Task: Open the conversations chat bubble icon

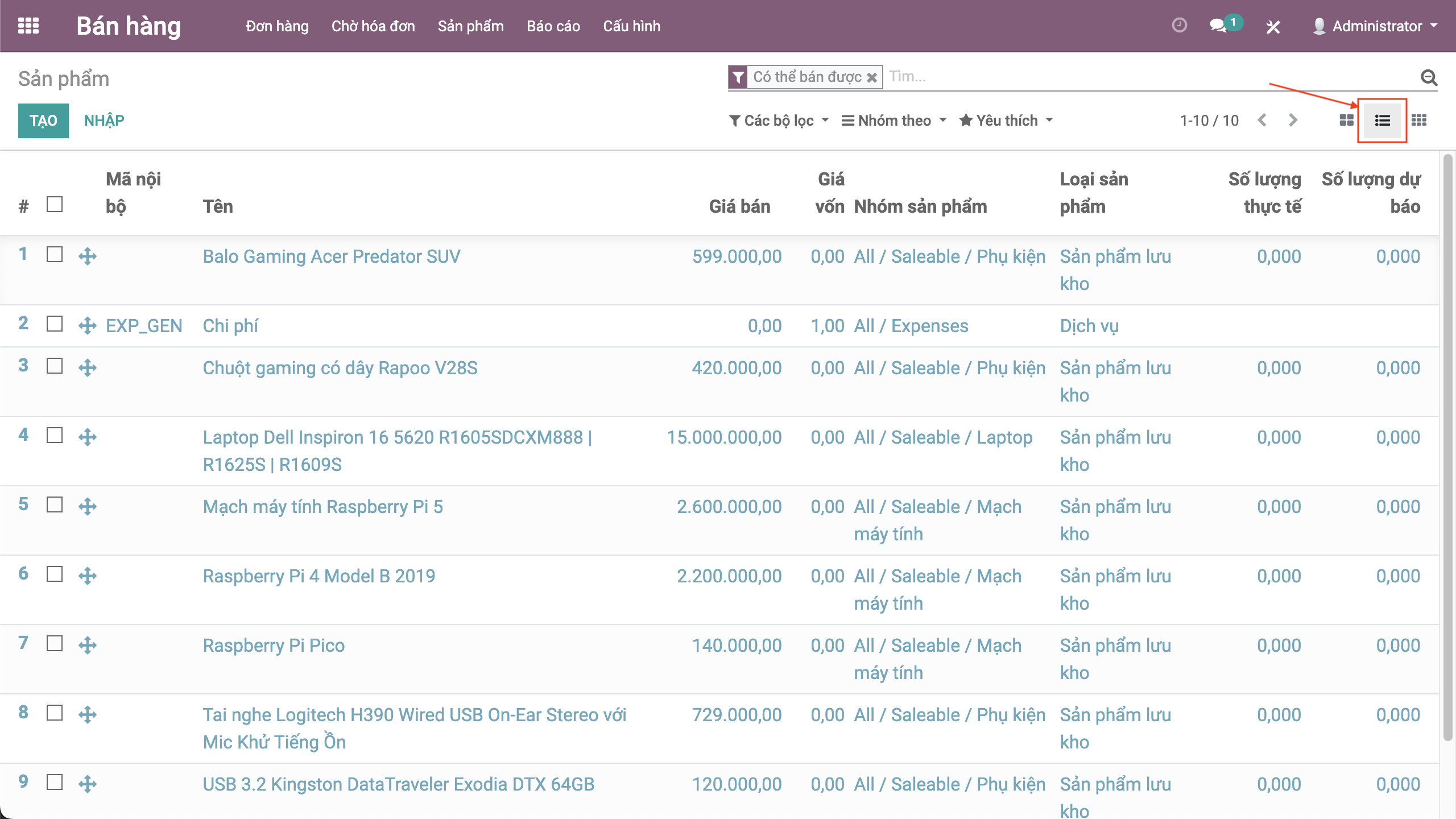Action: (x=1218, y=26)
